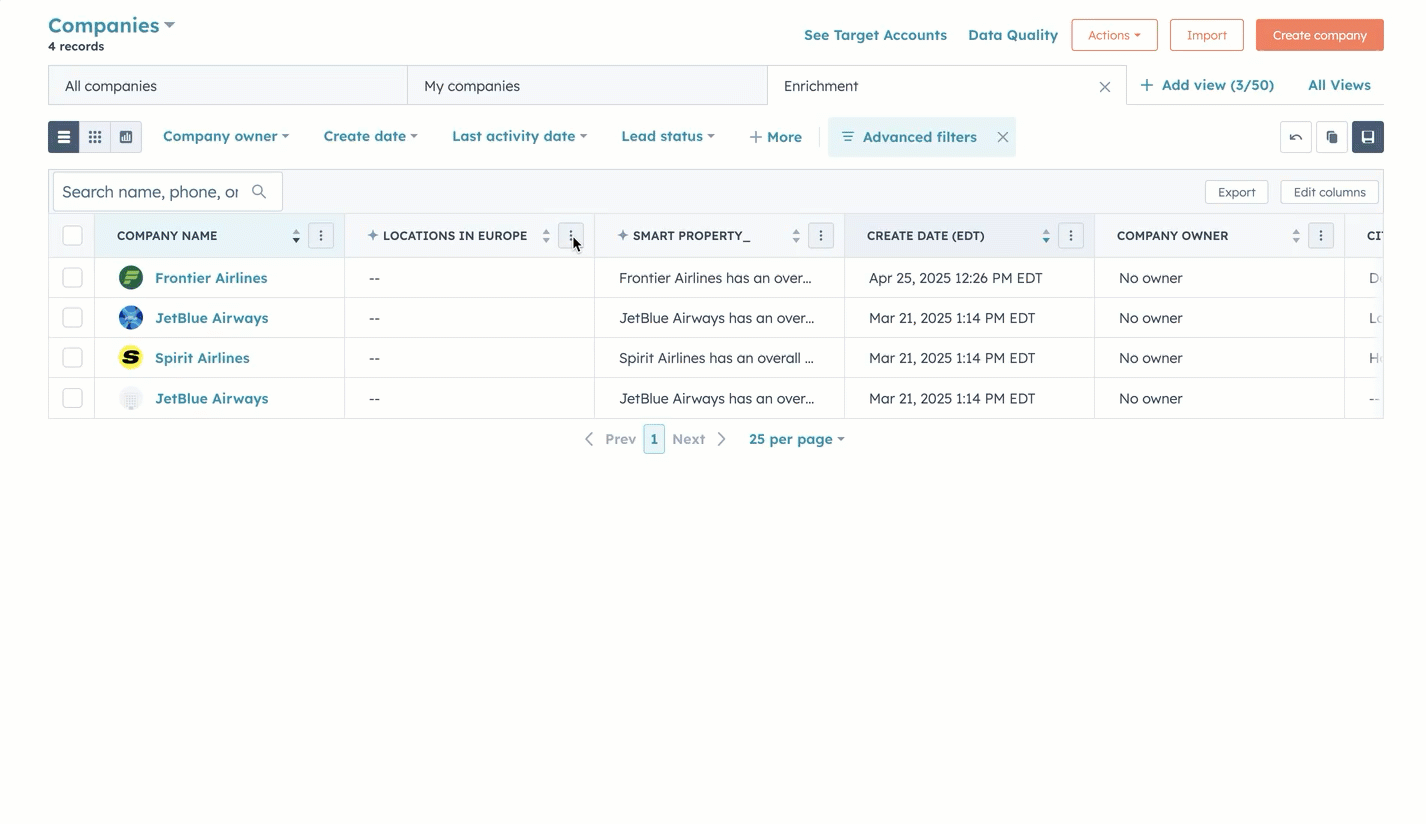This screenshot has height=824, width=1426.
Task: Open the Lead status filter dropdown
Action: [x=667, y=137]
